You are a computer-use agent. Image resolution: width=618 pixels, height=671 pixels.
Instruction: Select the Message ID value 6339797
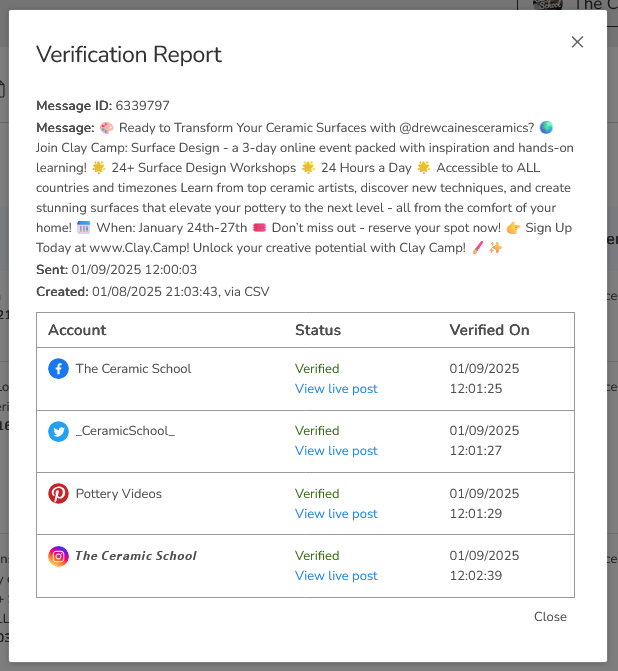[143, 106]
